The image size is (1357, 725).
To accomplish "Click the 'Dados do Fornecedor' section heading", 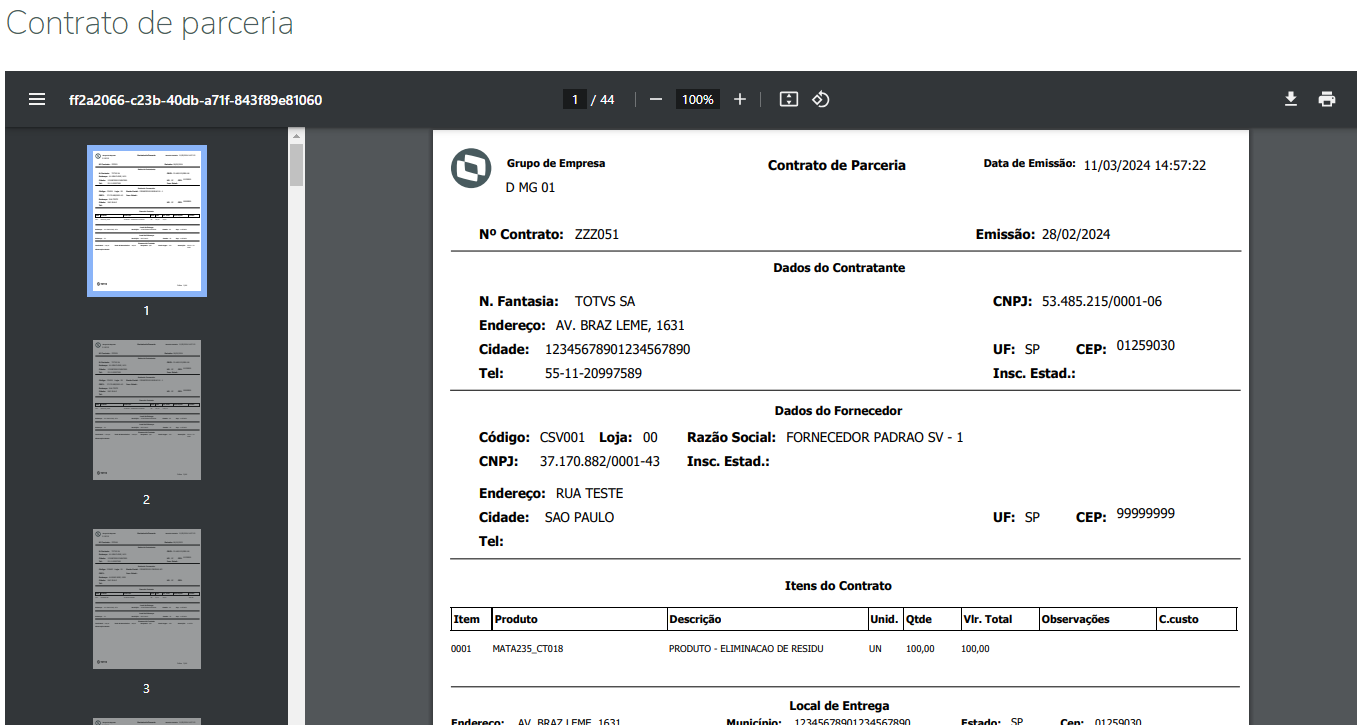I will [x=839, y=411].
